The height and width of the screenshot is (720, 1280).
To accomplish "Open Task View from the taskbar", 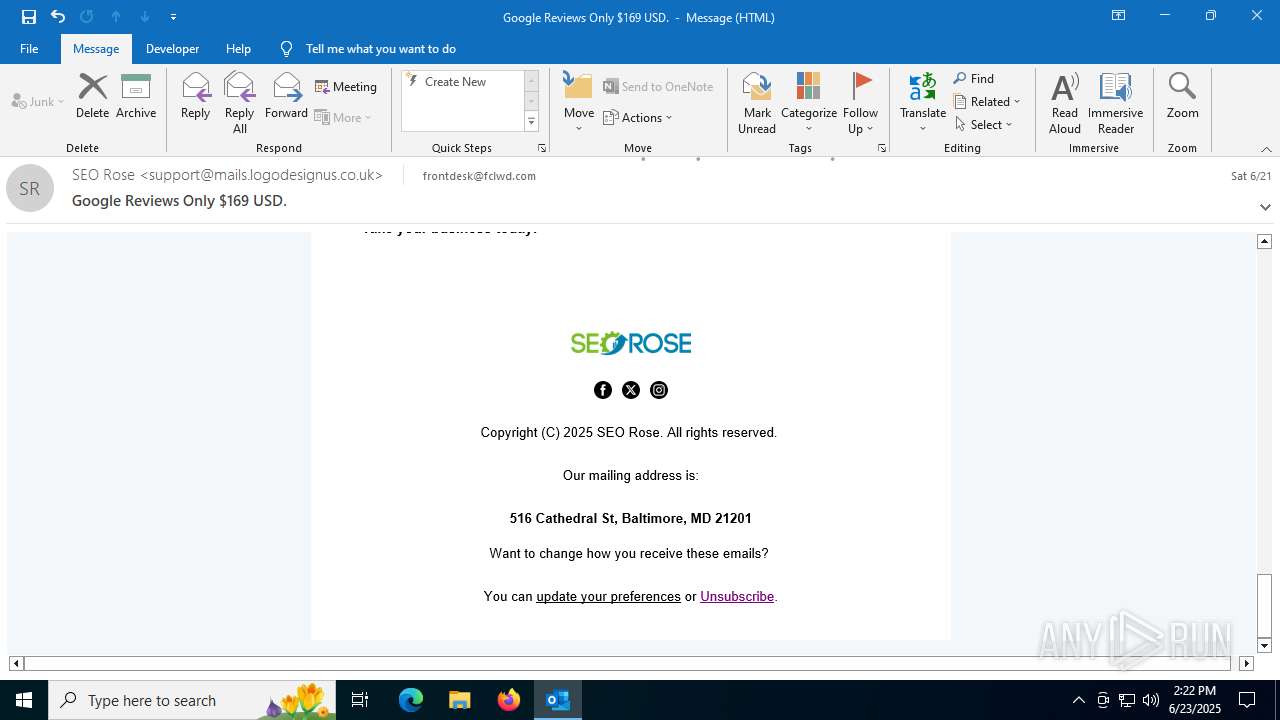I will tap(360, 700).
